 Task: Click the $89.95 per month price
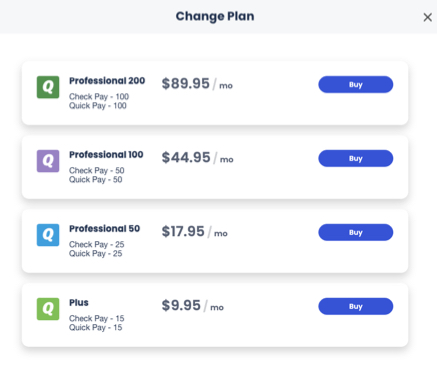(197, 84)
